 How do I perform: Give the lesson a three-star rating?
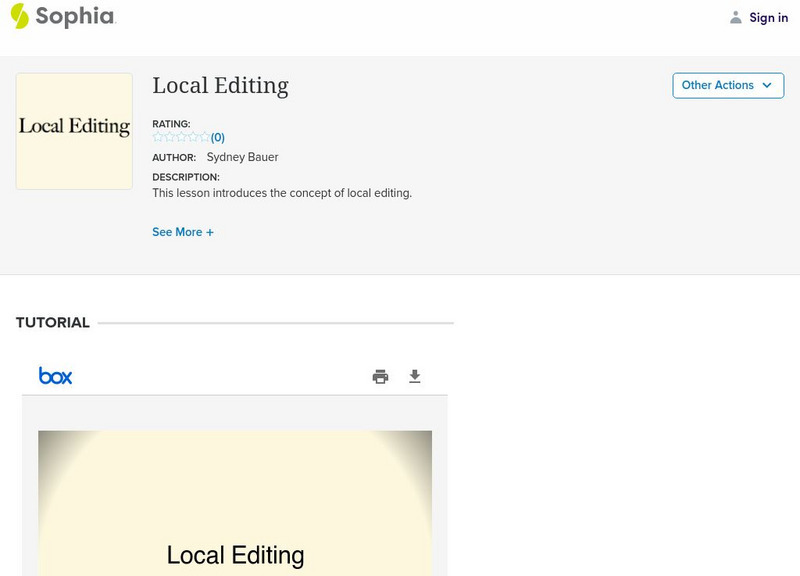181,137
